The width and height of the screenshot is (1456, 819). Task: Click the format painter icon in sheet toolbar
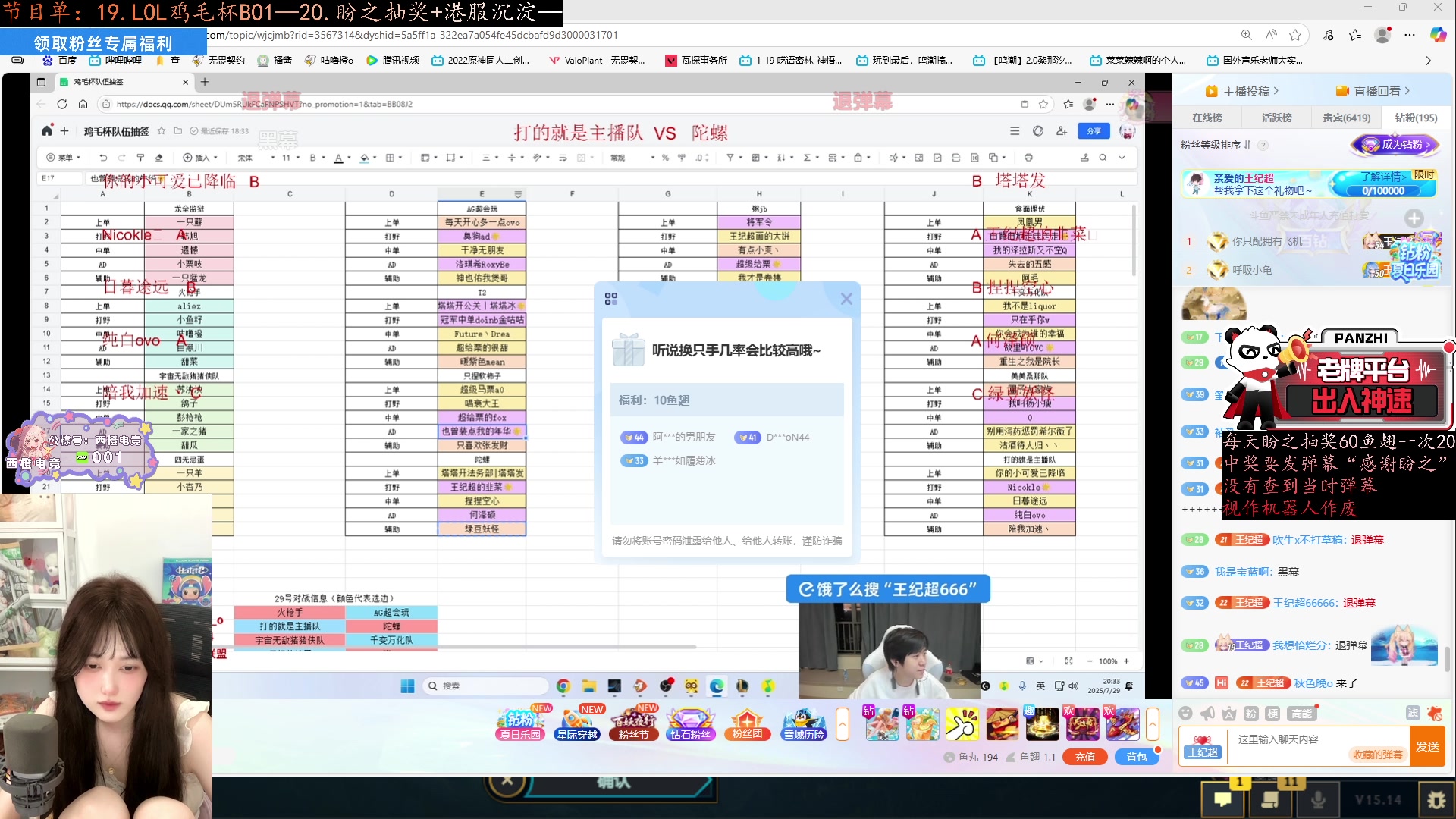coord(140,158)
